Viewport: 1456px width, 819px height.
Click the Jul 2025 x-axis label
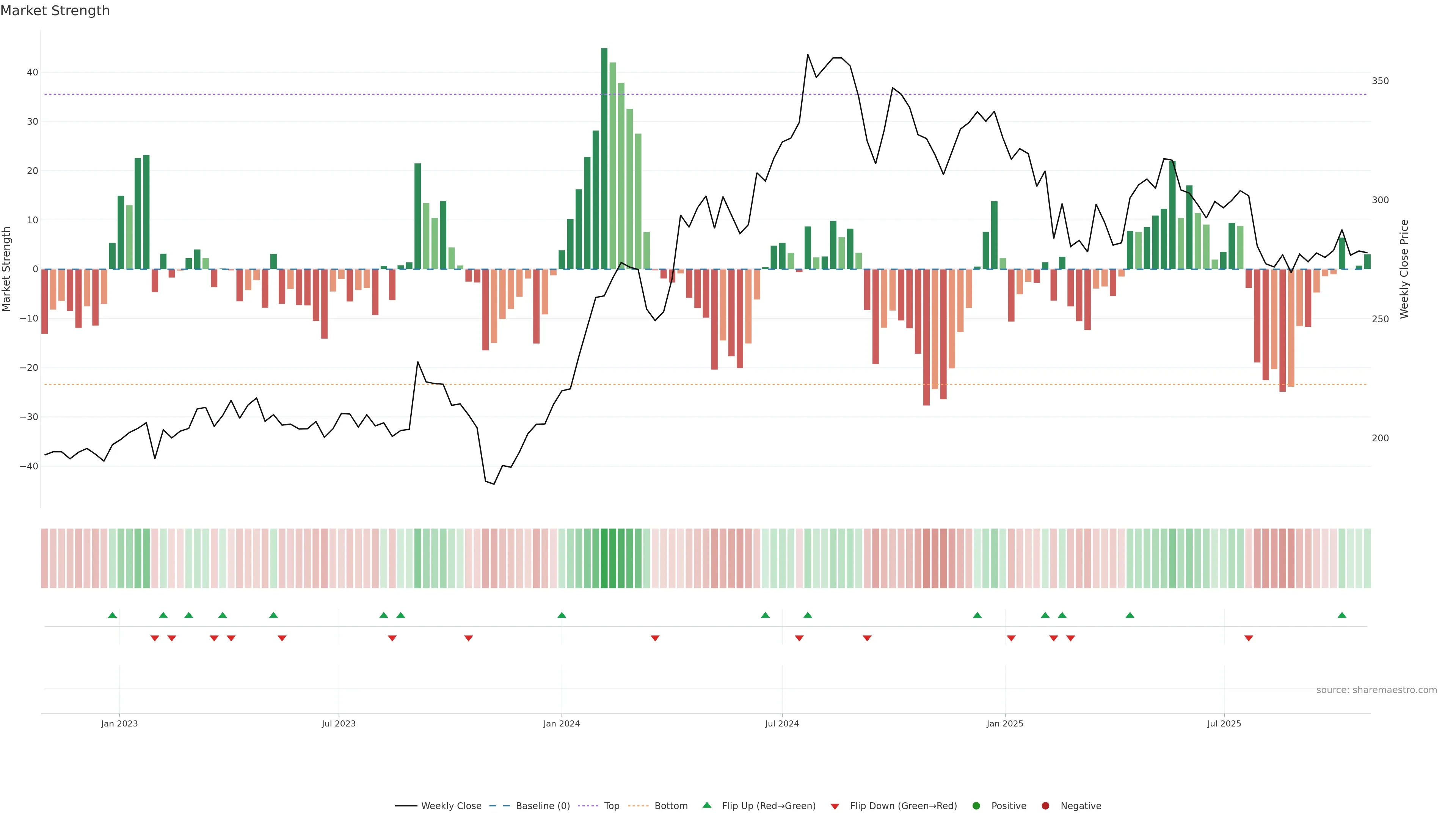(x=1224, y=723)
